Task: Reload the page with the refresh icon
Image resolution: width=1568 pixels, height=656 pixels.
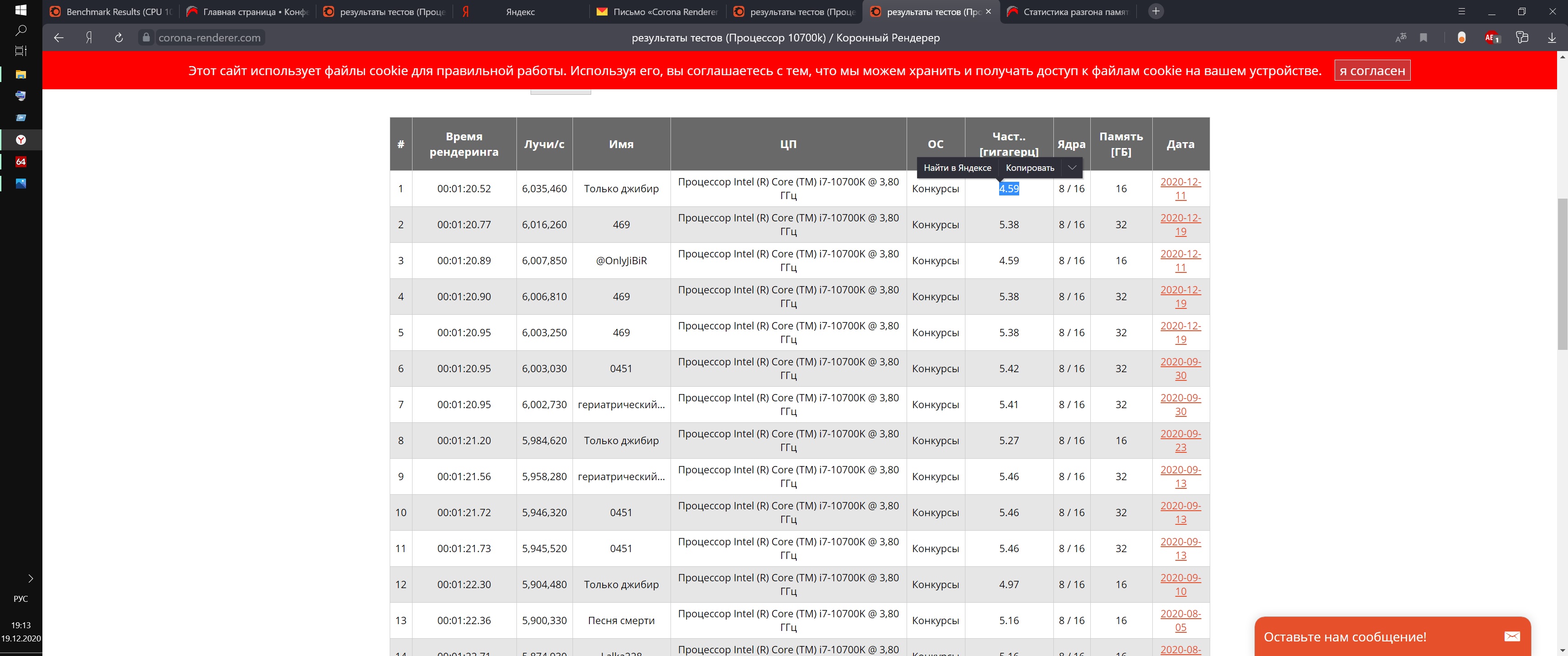Action: pyautogui.click(x=119, y=38)
